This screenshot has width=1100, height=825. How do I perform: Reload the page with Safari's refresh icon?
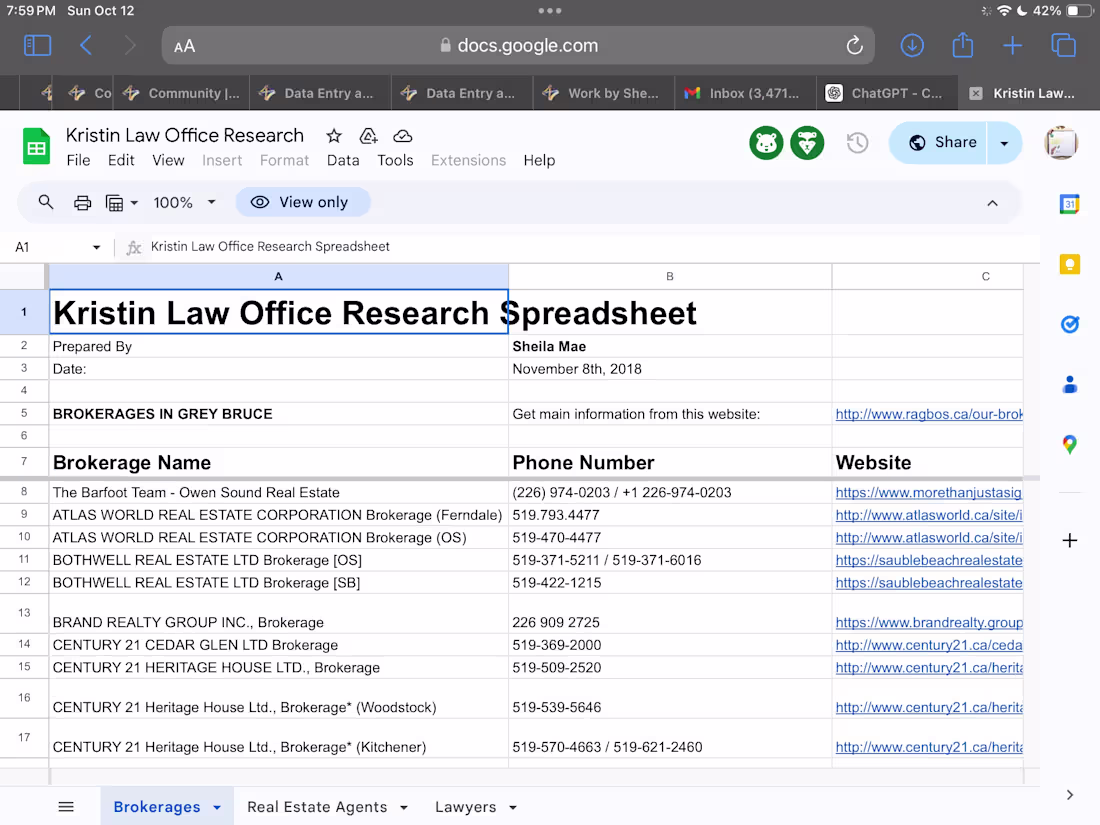(x=854, y=46)
